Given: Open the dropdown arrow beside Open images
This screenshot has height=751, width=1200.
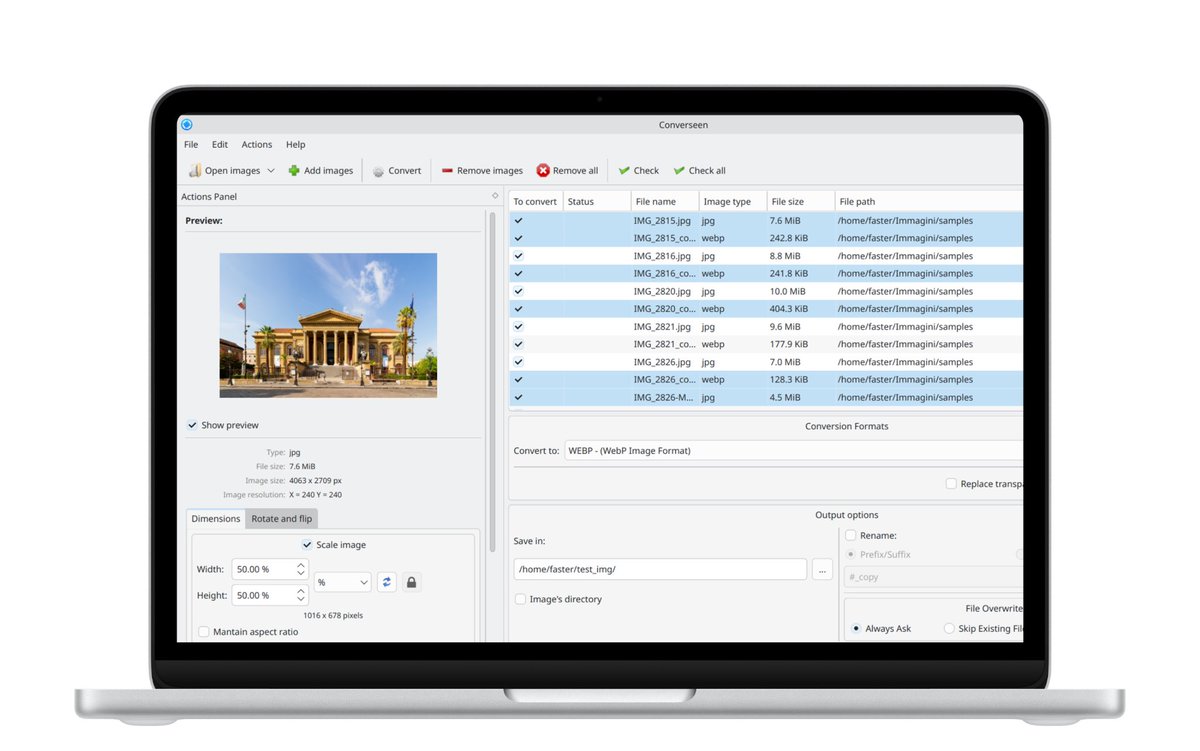Looking at the screenshot, I should click(x=271, y=171).
